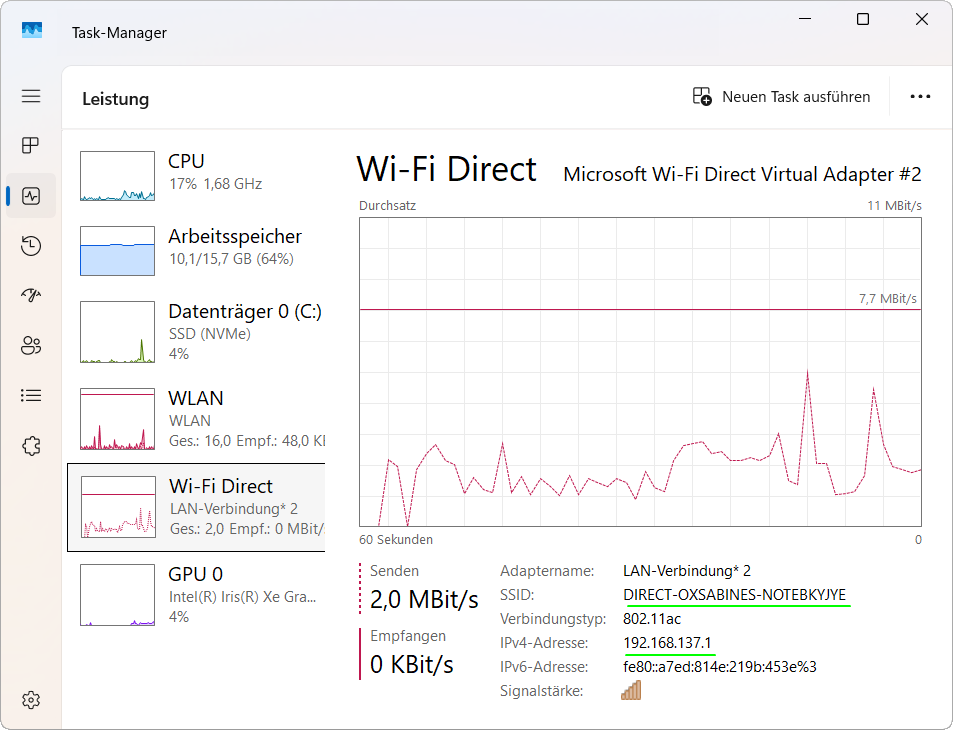Open the three-dot more options menu
This screenshot has width=953, height=730.
coord(920,97)
